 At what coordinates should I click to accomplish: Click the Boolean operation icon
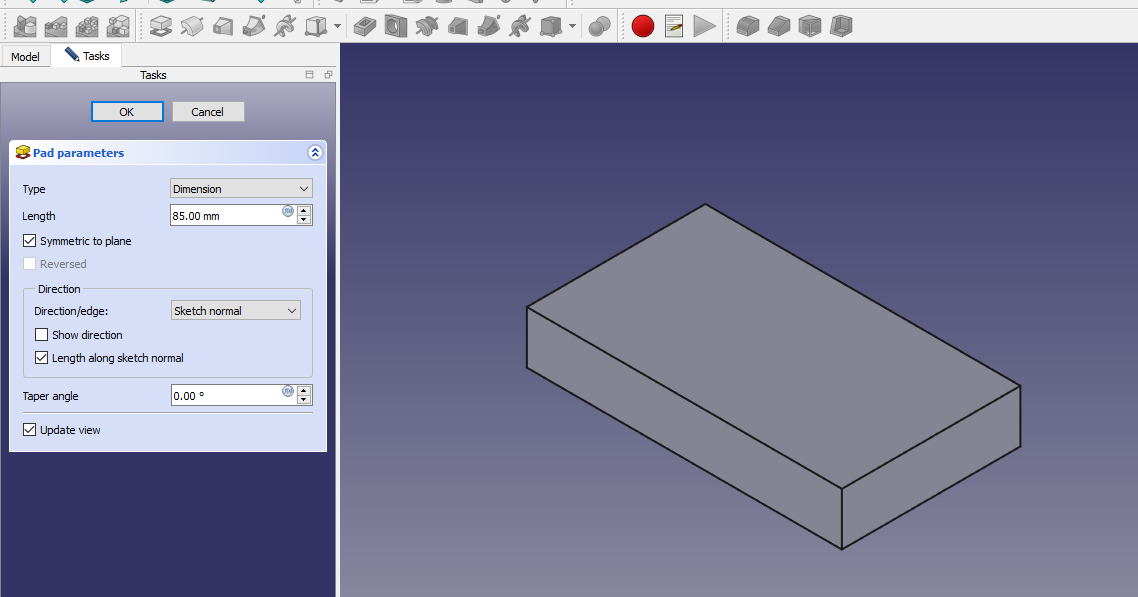tap(599, 26)
